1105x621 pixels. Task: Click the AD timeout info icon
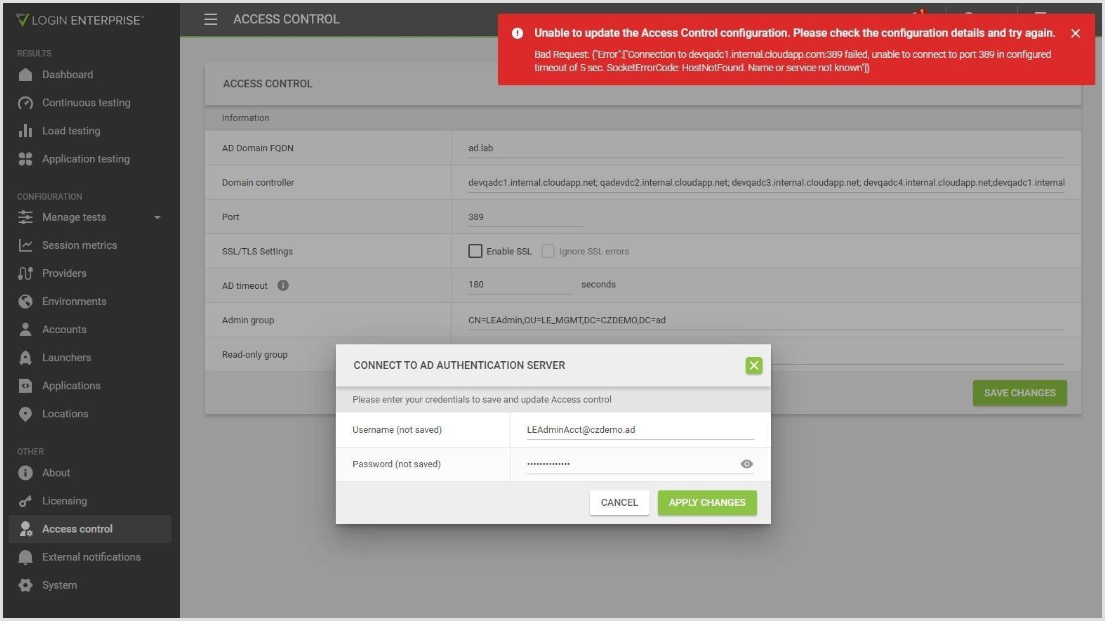pyautogui.click(x=283, y=285)
